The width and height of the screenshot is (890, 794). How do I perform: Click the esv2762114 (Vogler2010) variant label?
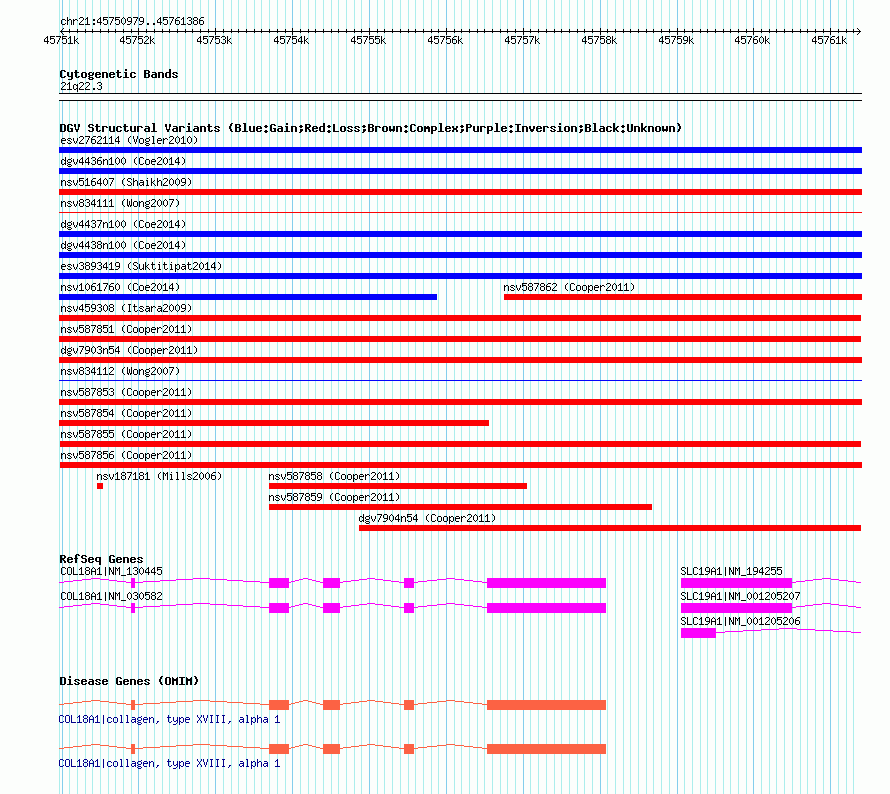click(129, 140)
